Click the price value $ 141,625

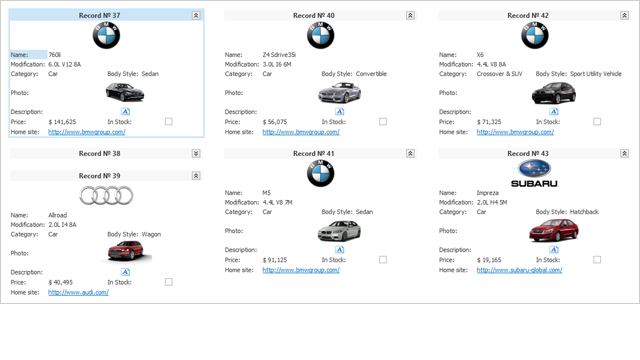(x=62, y=122)
